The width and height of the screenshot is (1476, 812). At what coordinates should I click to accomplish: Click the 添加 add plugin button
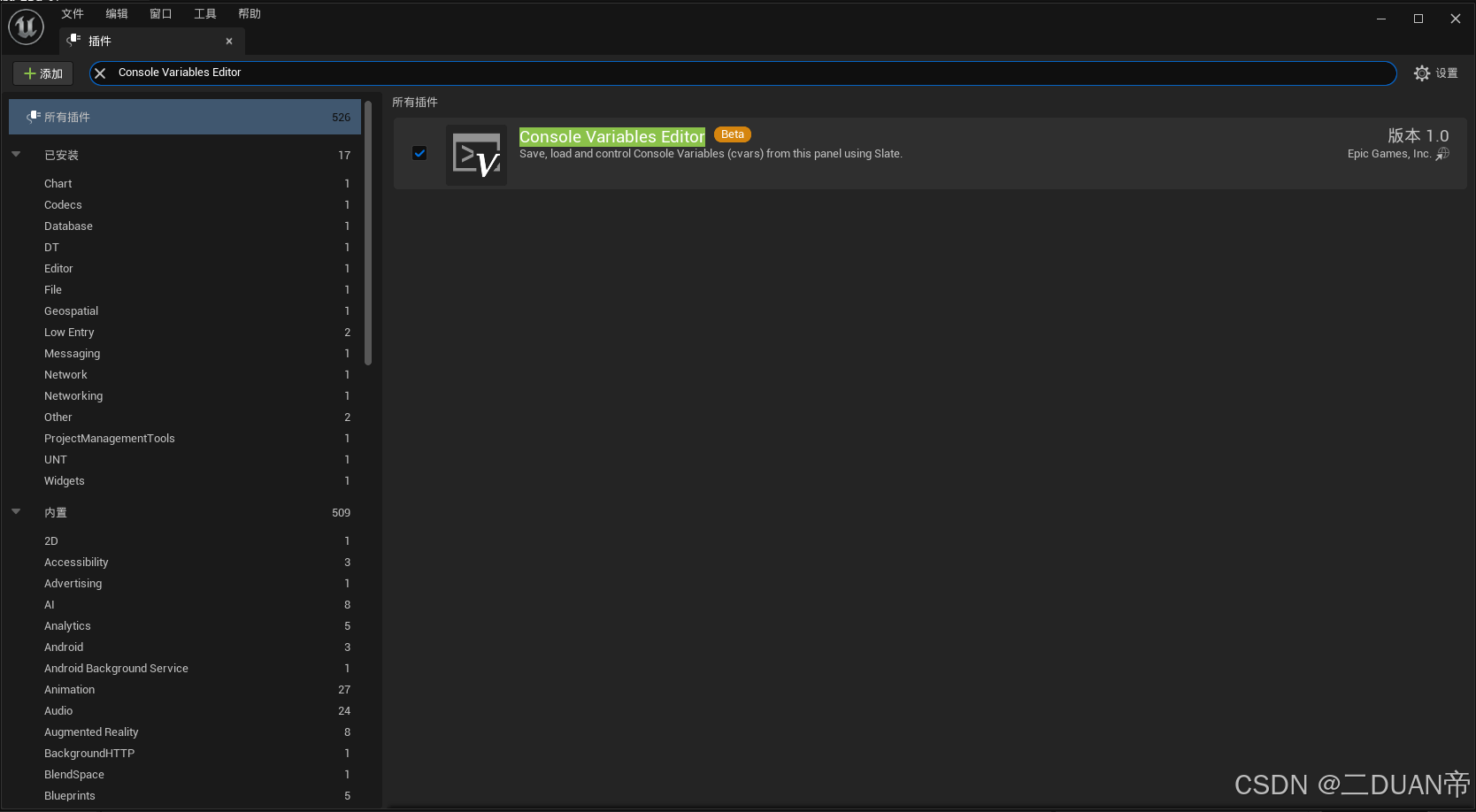(42, 73)
